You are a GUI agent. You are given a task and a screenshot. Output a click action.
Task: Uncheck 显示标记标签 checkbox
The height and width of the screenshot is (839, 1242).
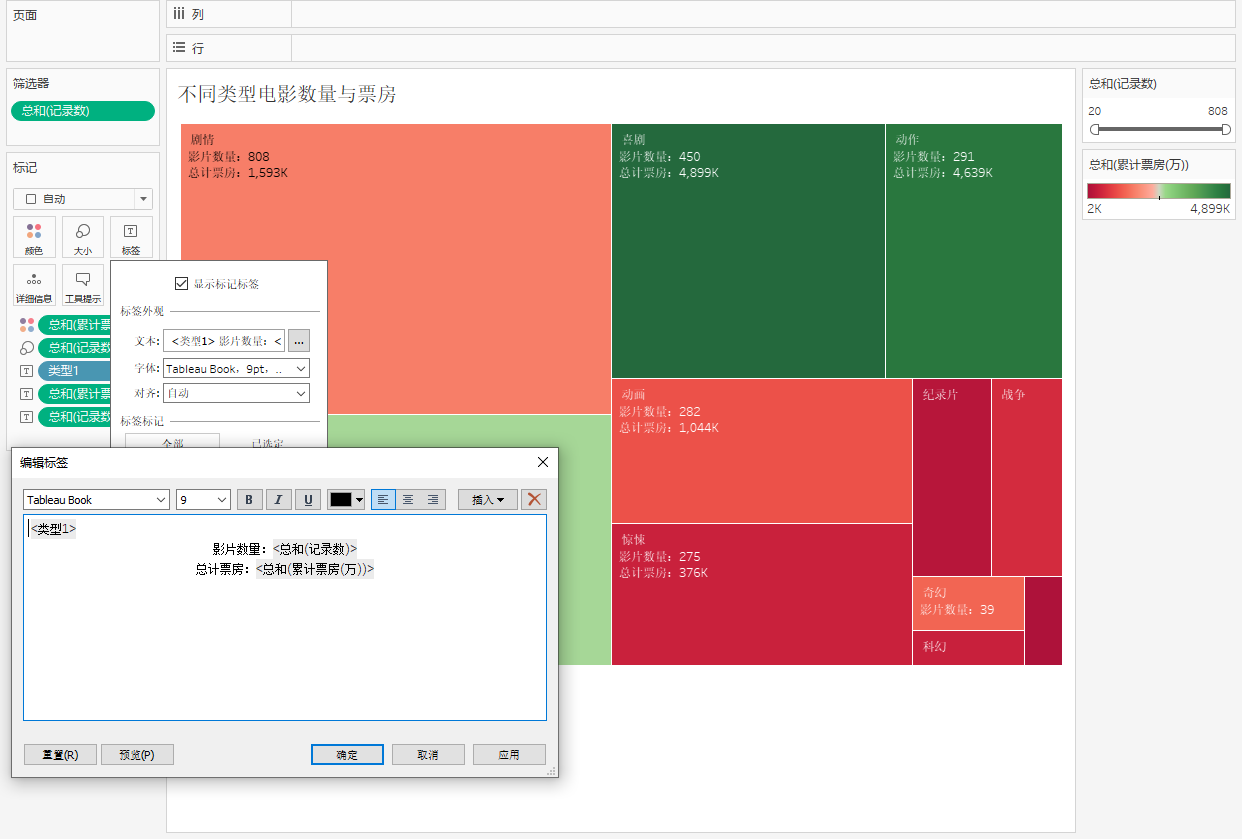coord(181,284)
